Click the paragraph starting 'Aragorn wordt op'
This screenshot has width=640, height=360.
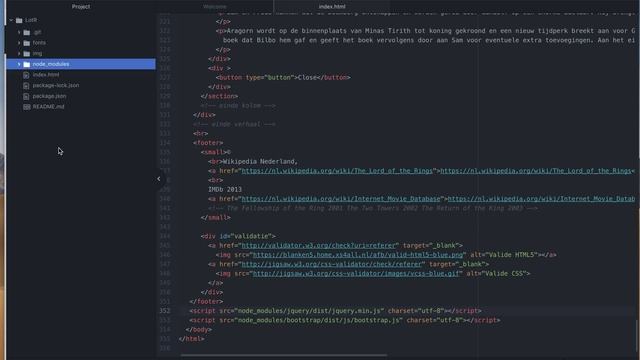coord(425,31)
